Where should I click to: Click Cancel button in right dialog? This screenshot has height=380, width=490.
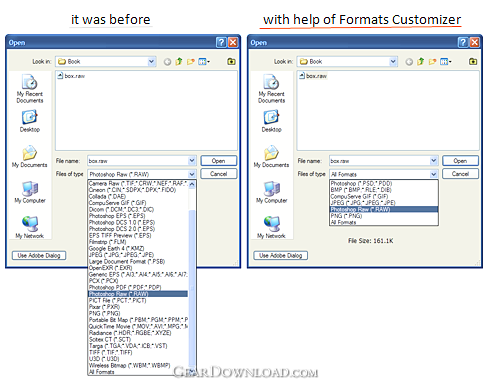(460, 174)
